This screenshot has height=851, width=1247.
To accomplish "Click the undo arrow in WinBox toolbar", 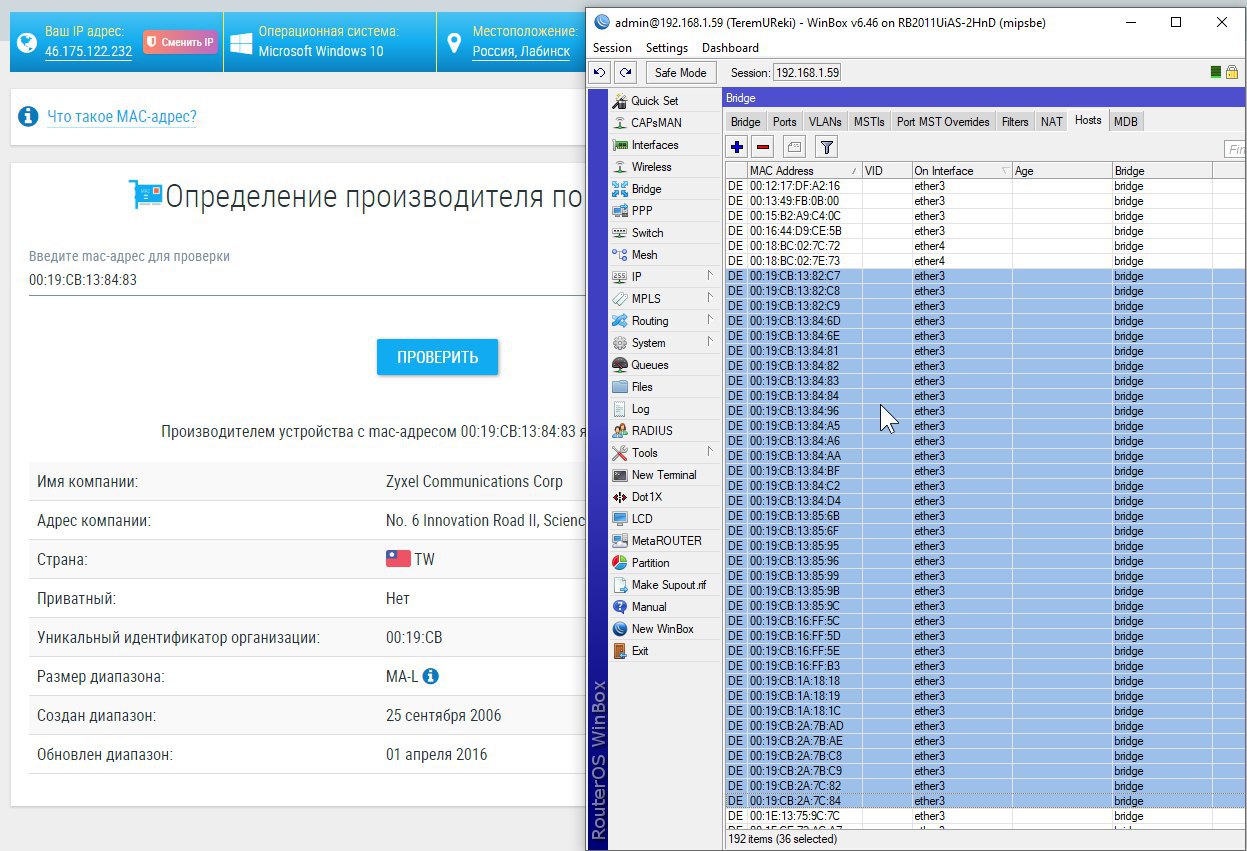I will [600, 72].
